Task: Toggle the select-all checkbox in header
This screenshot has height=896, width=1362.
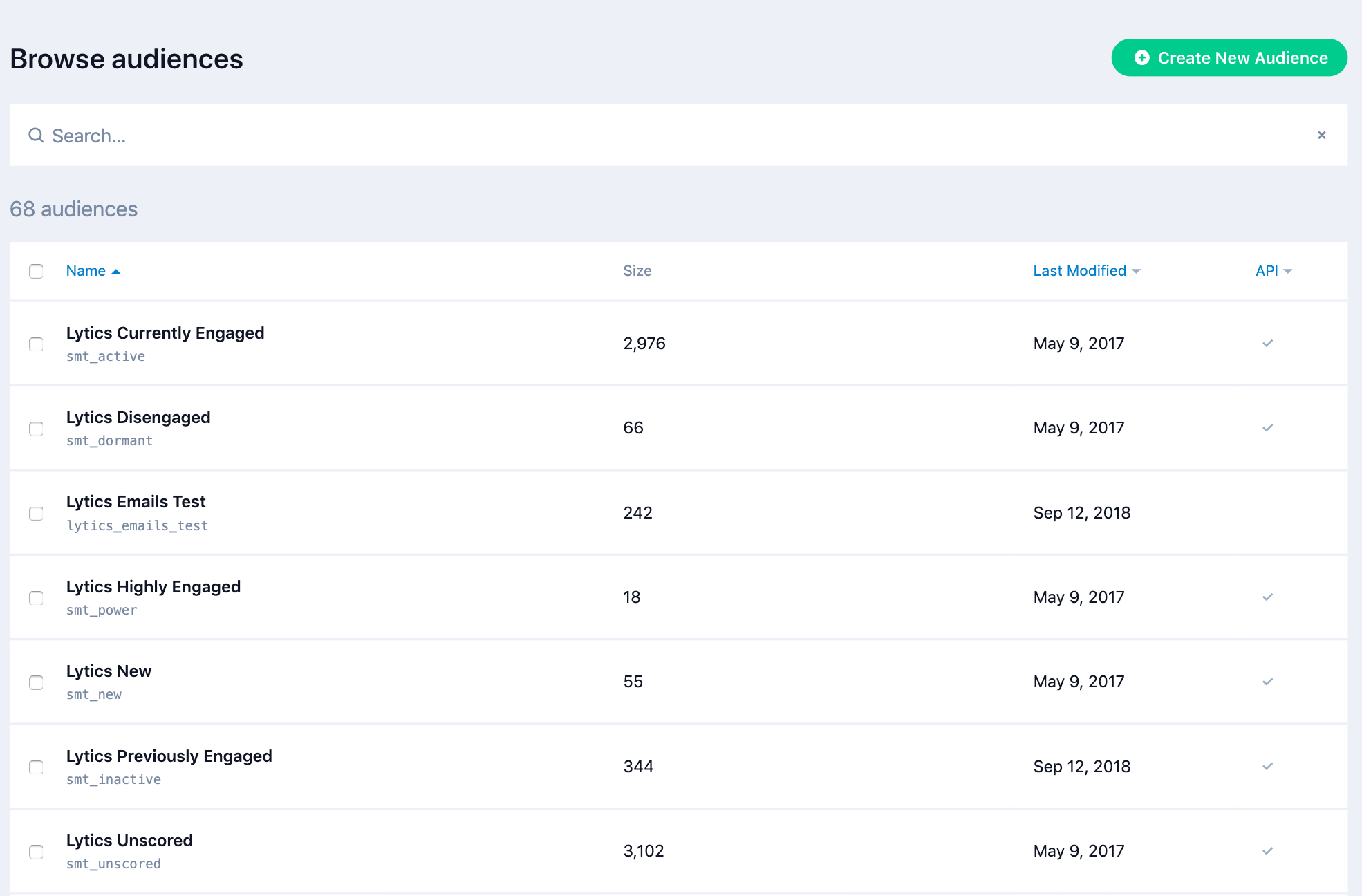Action: click(x=36, y=271)
